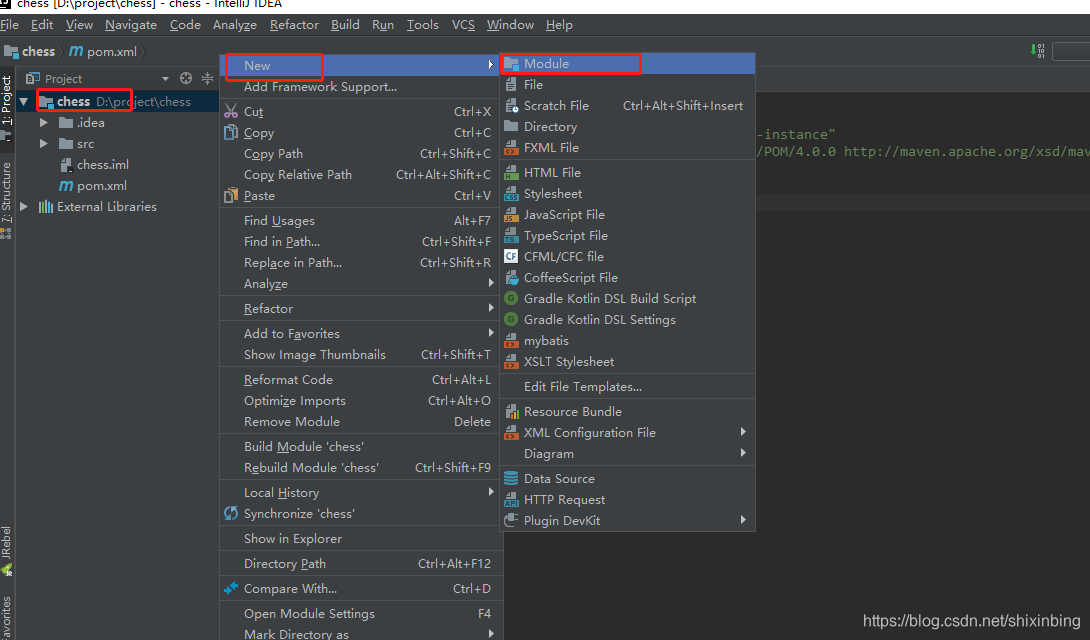Image resolution: width=1090 pixels, height=640 pixels.
Task: Open the File menu
Action: tap(10, 25)
